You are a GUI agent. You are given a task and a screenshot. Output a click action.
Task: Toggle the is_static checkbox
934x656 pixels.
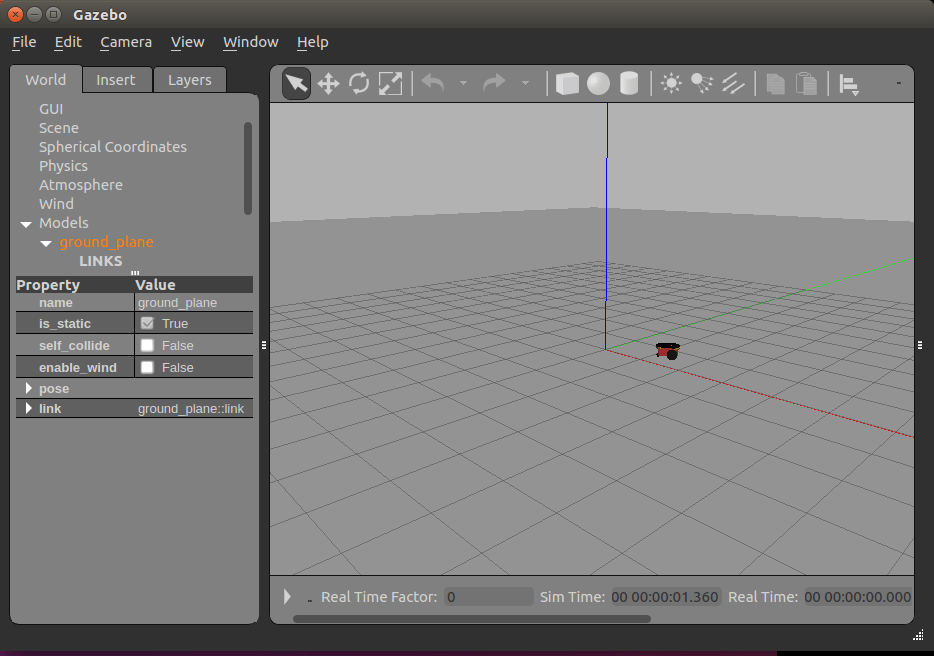(147, 324)
